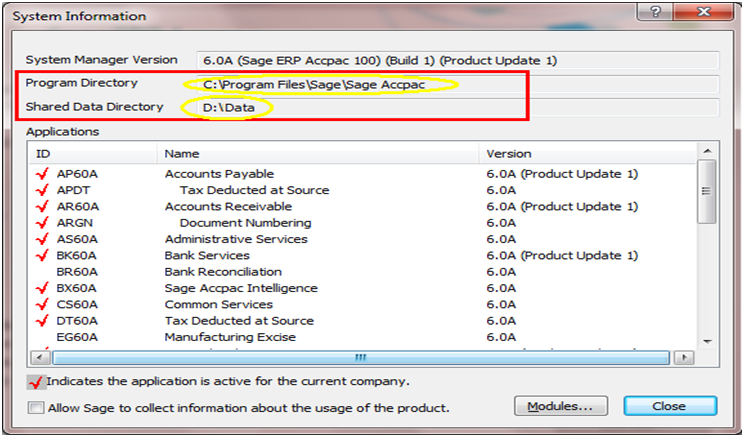Click the help question mark in title bar
Screen dimensions: 744x436
[x=655, y=11]
